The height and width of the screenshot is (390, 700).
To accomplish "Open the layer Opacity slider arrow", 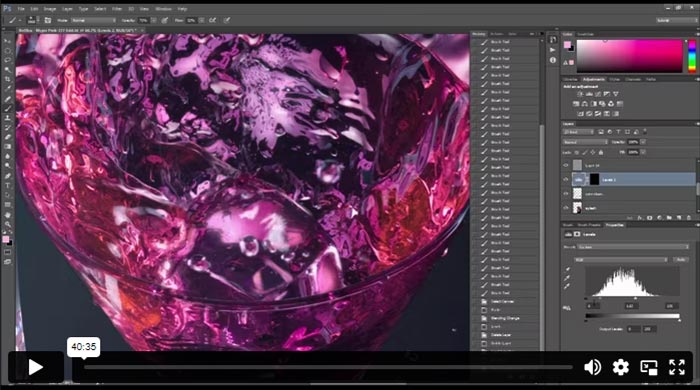I will 643,142.
